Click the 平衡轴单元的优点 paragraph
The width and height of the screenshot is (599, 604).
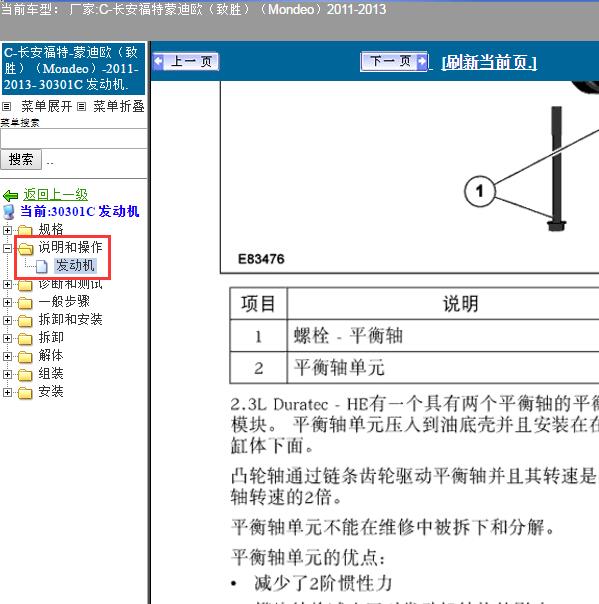pyautogui.click(x=308, y=557)
